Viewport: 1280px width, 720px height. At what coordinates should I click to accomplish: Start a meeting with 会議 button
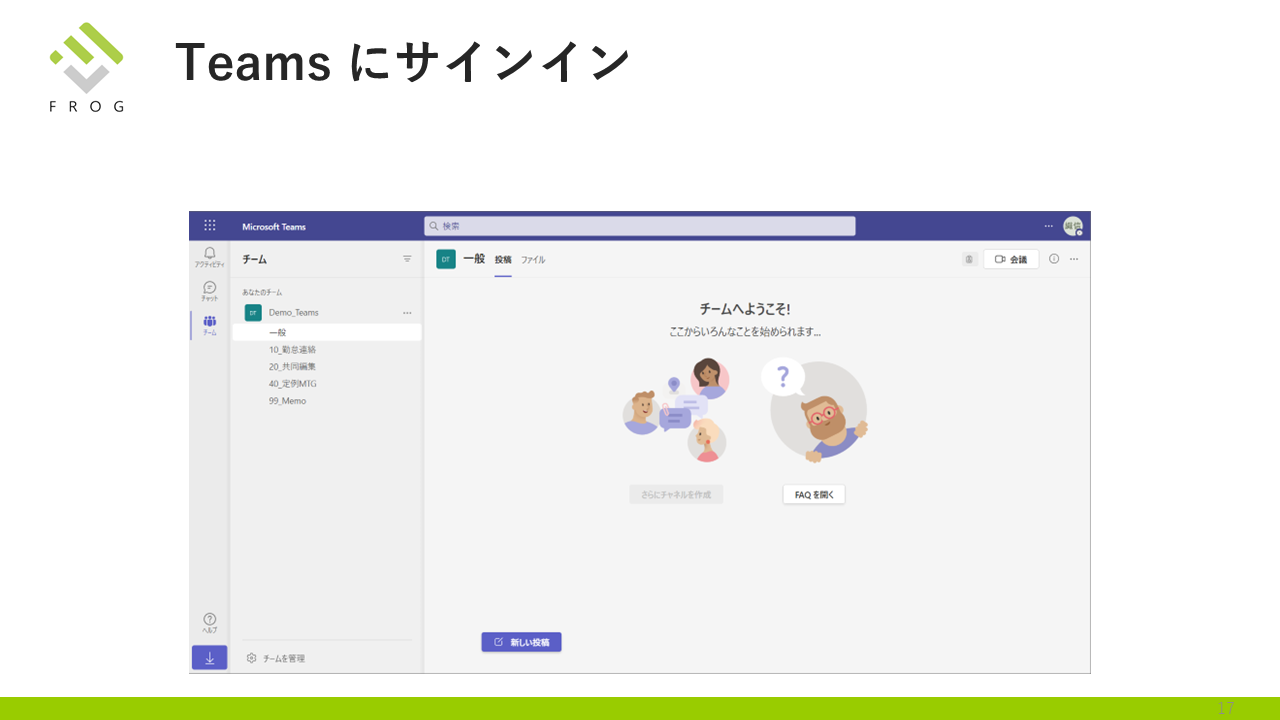(1011, 259)
